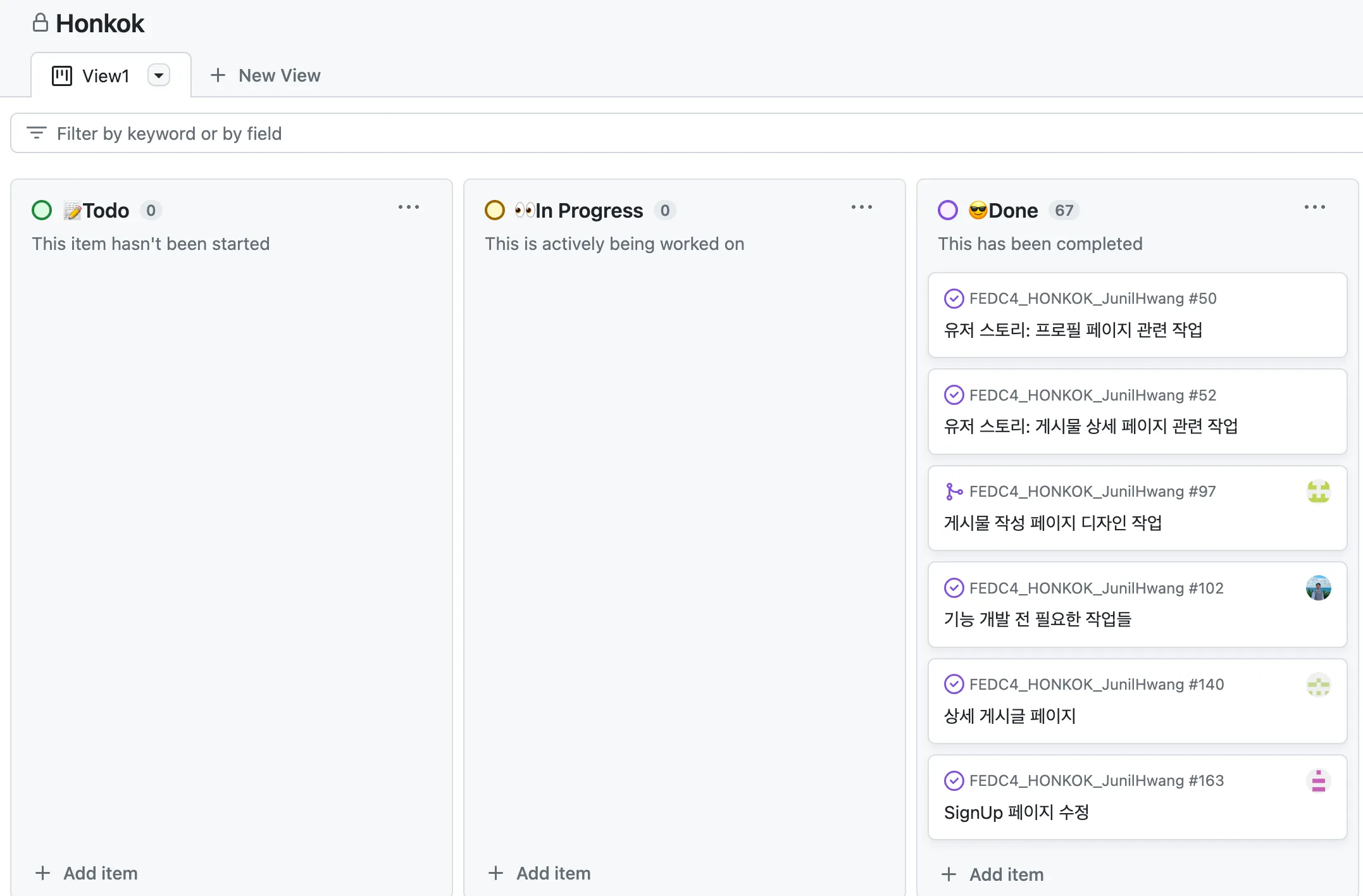The image size is (1363, 896).
Task: Switch to the View1 tab
Action: pos(105,75)
